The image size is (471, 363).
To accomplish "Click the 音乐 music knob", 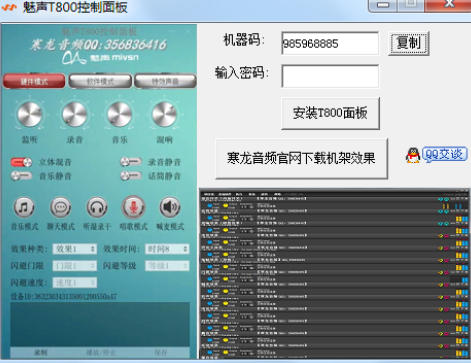I will tap(119, 114).
